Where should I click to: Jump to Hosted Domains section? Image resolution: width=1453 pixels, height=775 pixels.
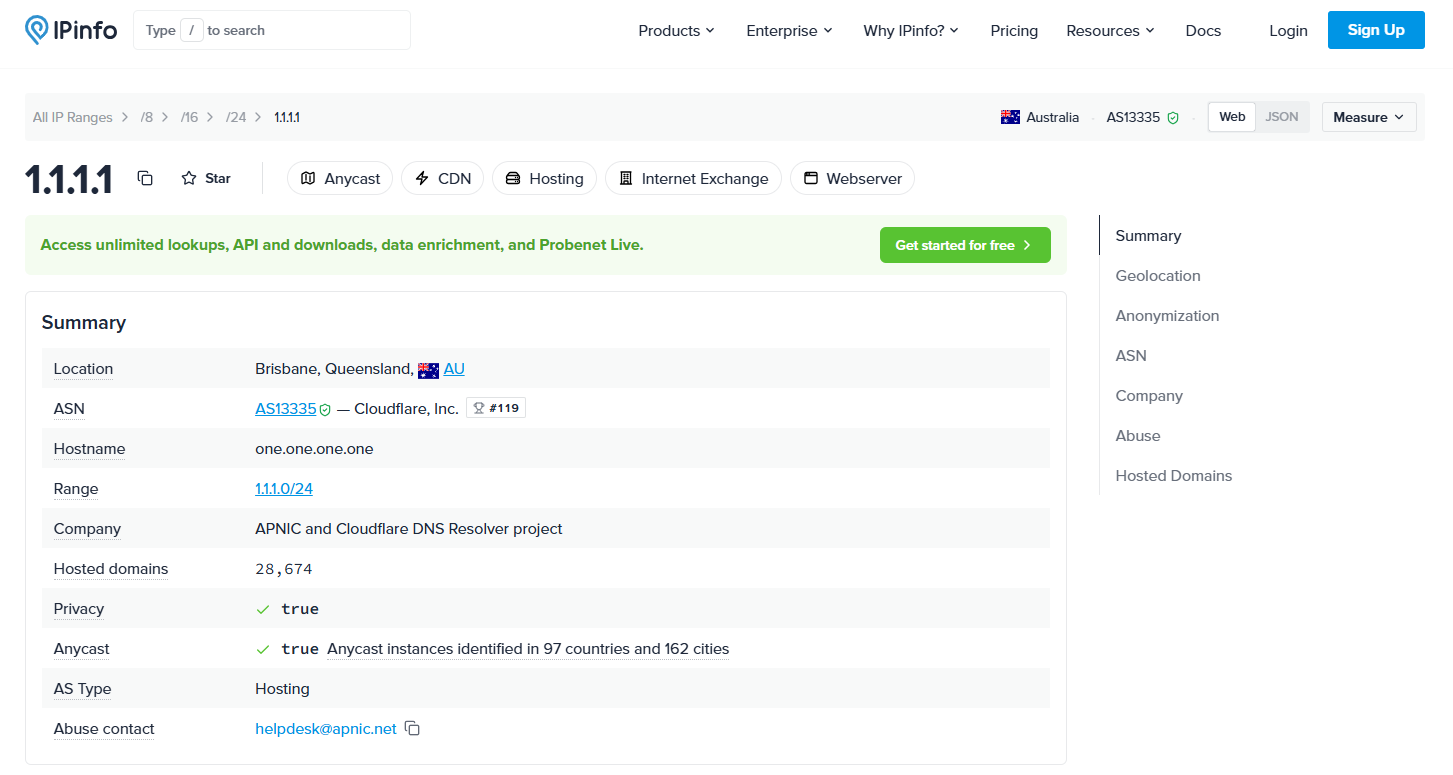click(1174, 476)
